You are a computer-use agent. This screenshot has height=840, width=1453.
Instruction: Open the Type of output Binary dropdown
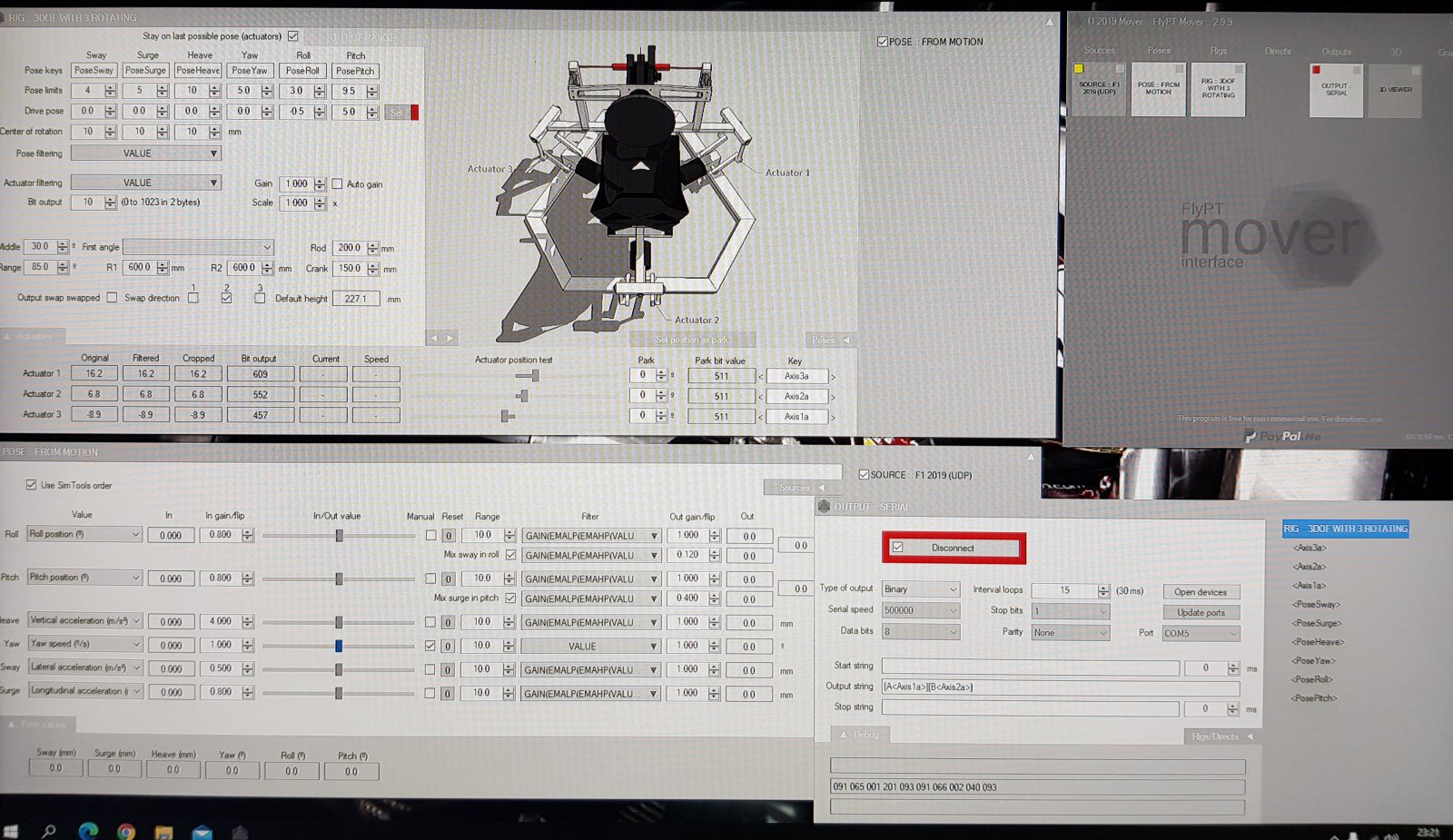pos(920,589)
